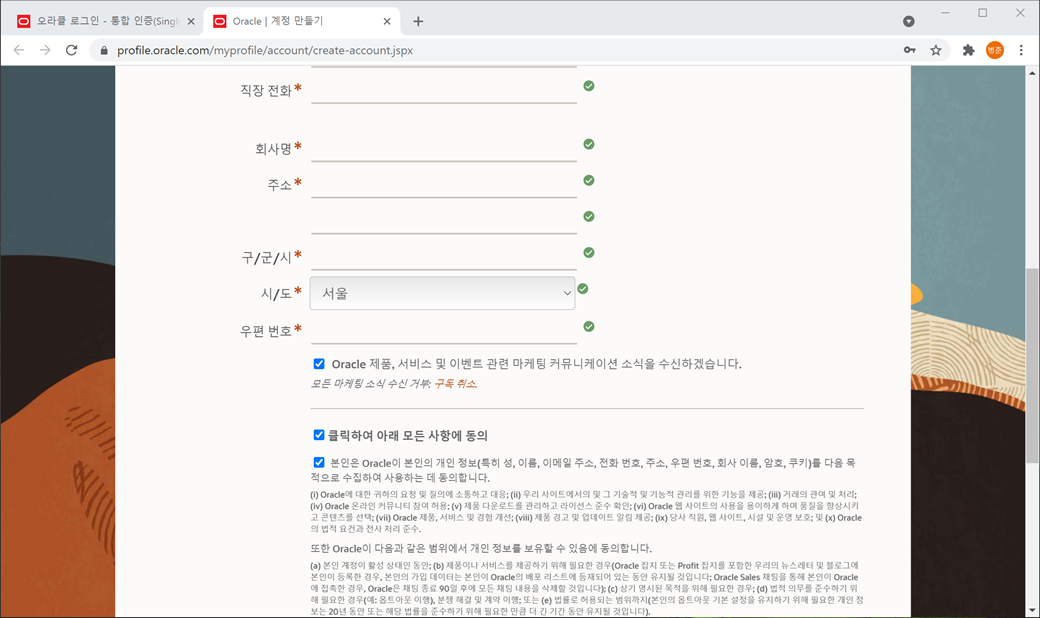Click the second address line field

(x=444, y=220)
